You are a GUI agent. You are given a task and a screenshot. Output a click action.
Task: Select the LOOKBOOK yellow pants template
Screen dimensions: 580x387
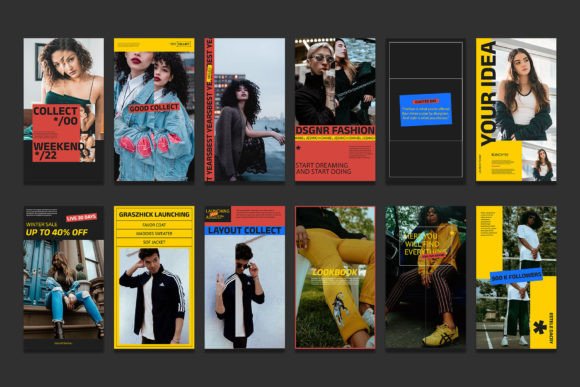(335, 277)
